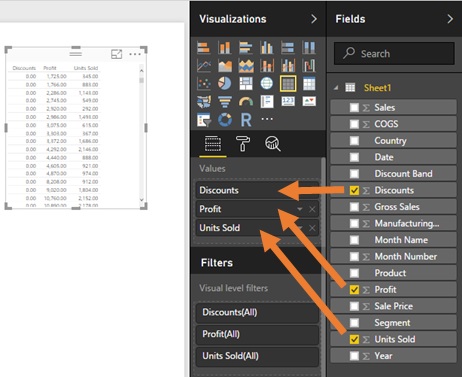The width and height of the screenshot is (462, 377).
Task: Tick the Year field checkbox
Action: pos(354,356)
